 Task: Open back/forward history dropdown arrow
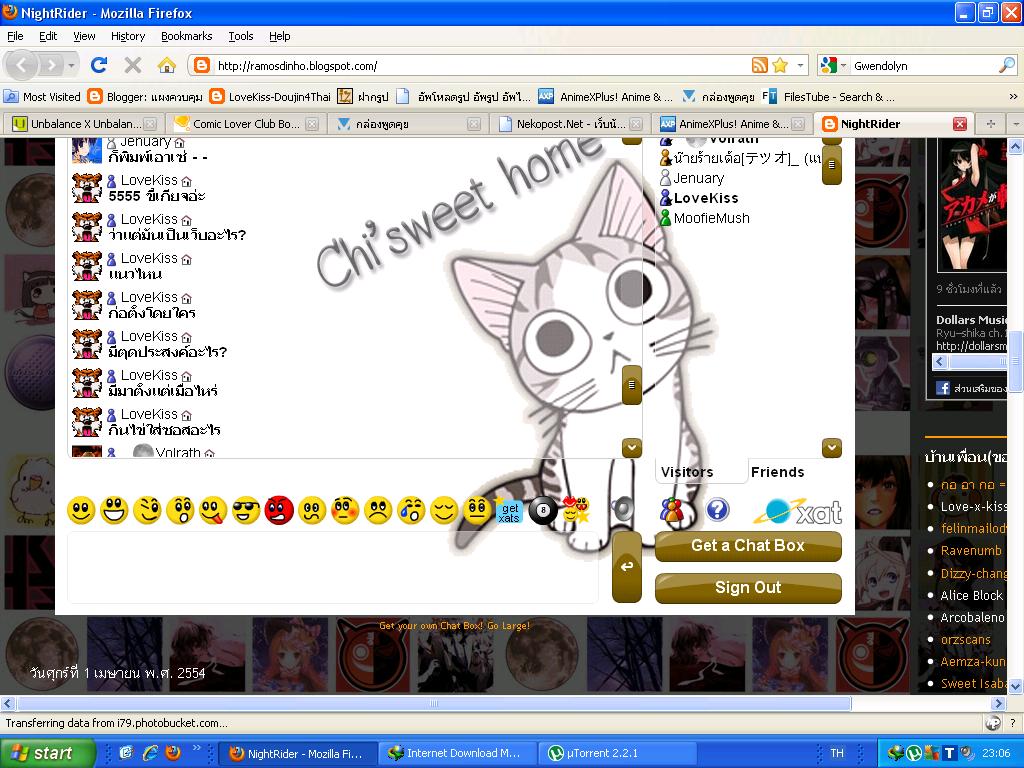click(x=72, y=65)
